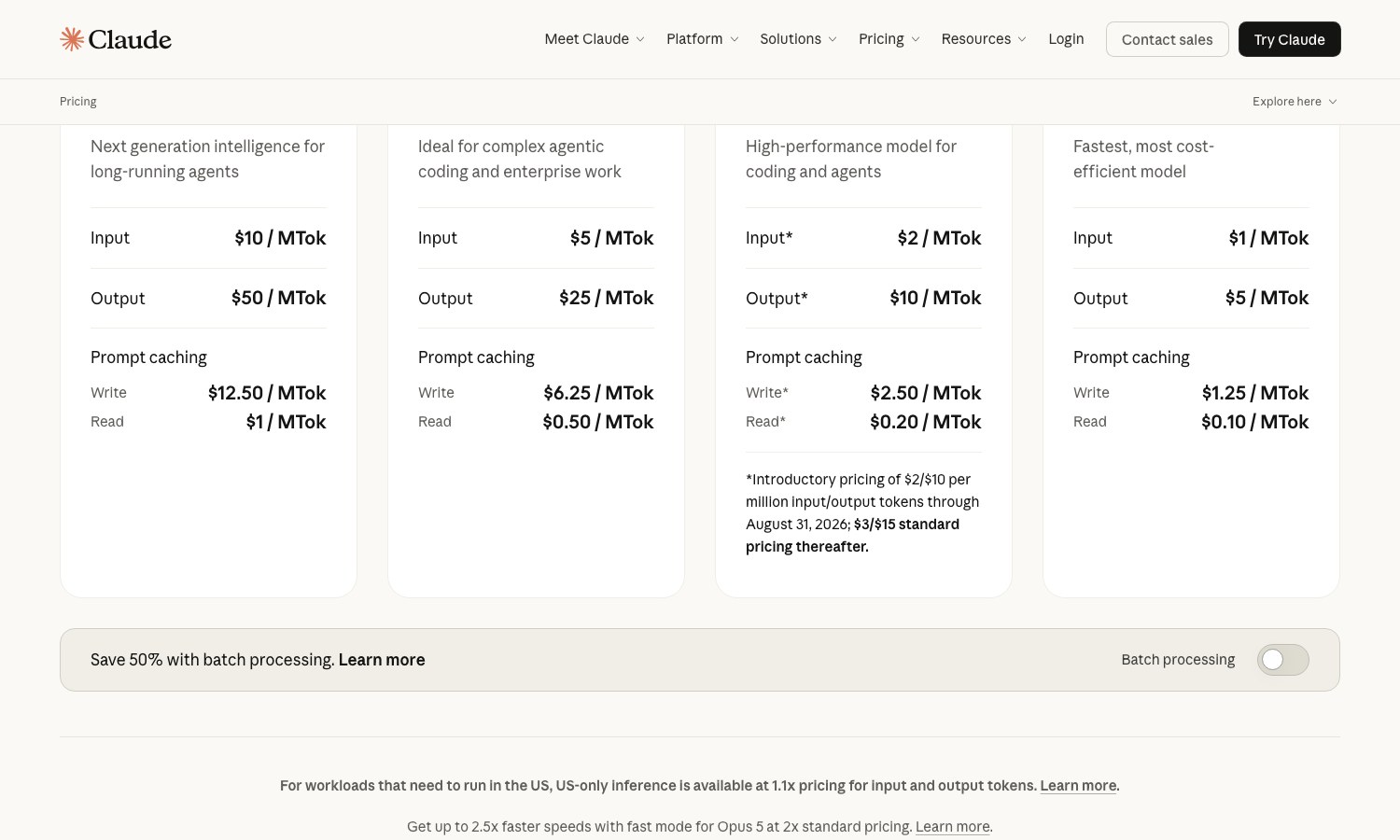Select the $0.10 / MTok read price

click(1255, 422)
